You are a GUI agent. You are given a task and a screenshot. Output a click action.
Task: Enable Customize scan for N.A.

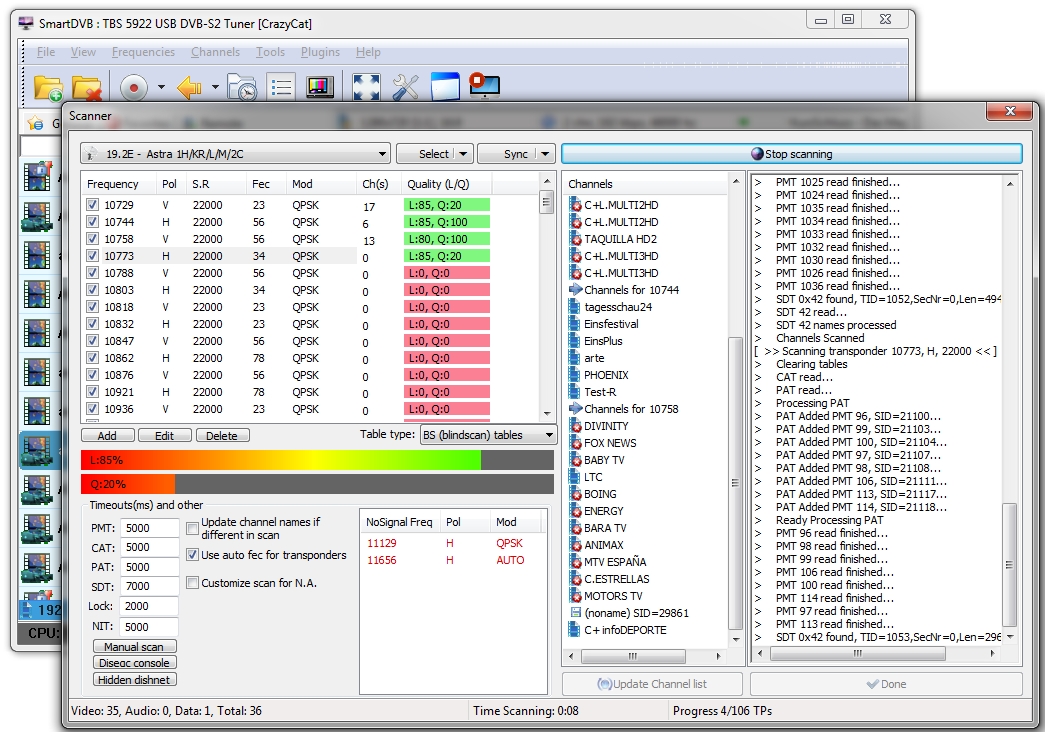point(193,583)
